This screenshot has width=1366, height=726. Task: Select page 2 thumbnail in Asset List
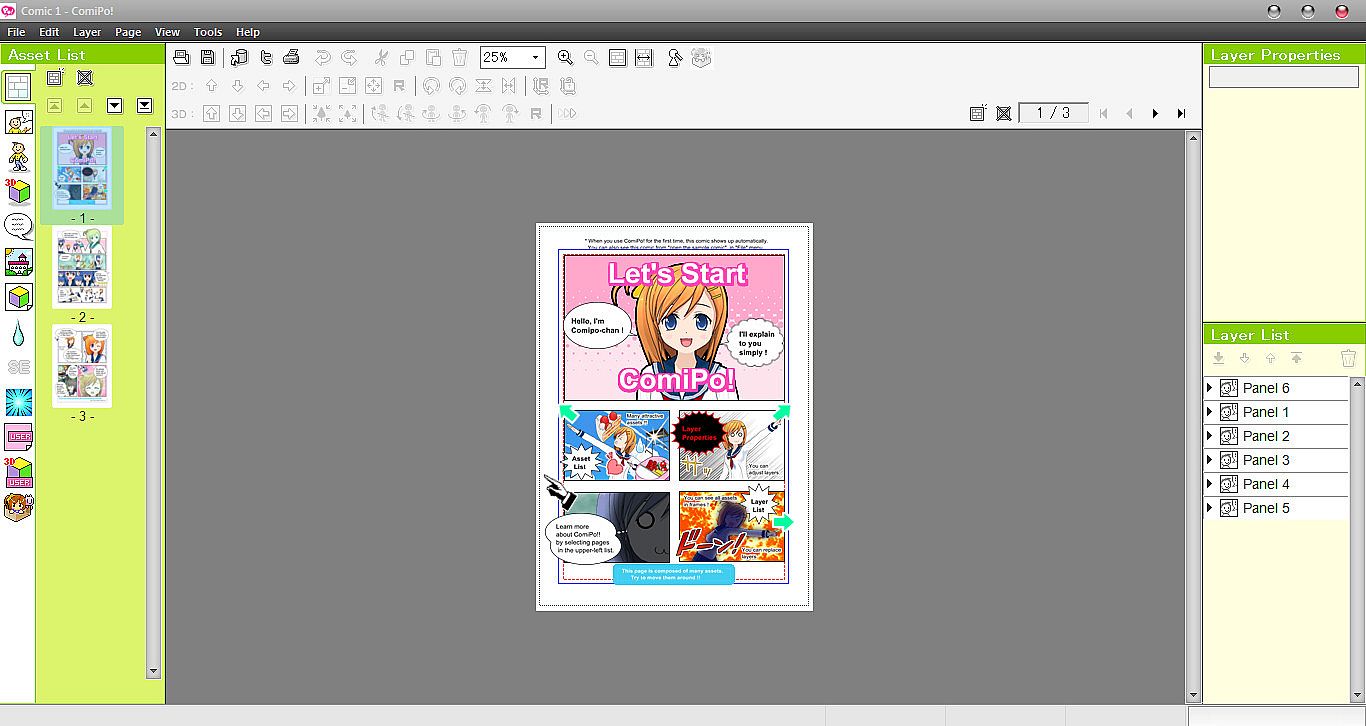pyautogui.click(x=82, y=267)
